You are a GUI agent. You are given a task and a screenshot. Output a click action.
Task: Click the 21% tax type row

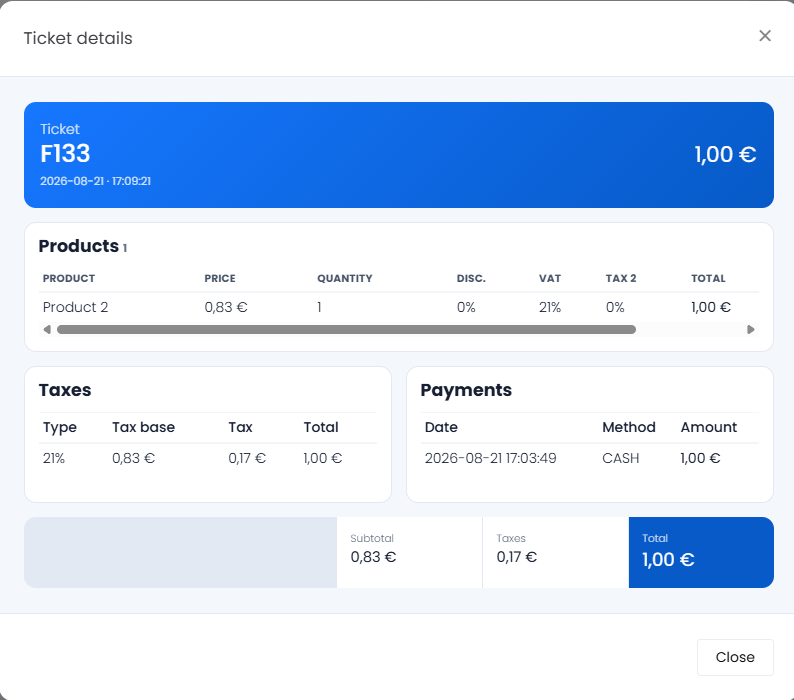tap(208, 458)
